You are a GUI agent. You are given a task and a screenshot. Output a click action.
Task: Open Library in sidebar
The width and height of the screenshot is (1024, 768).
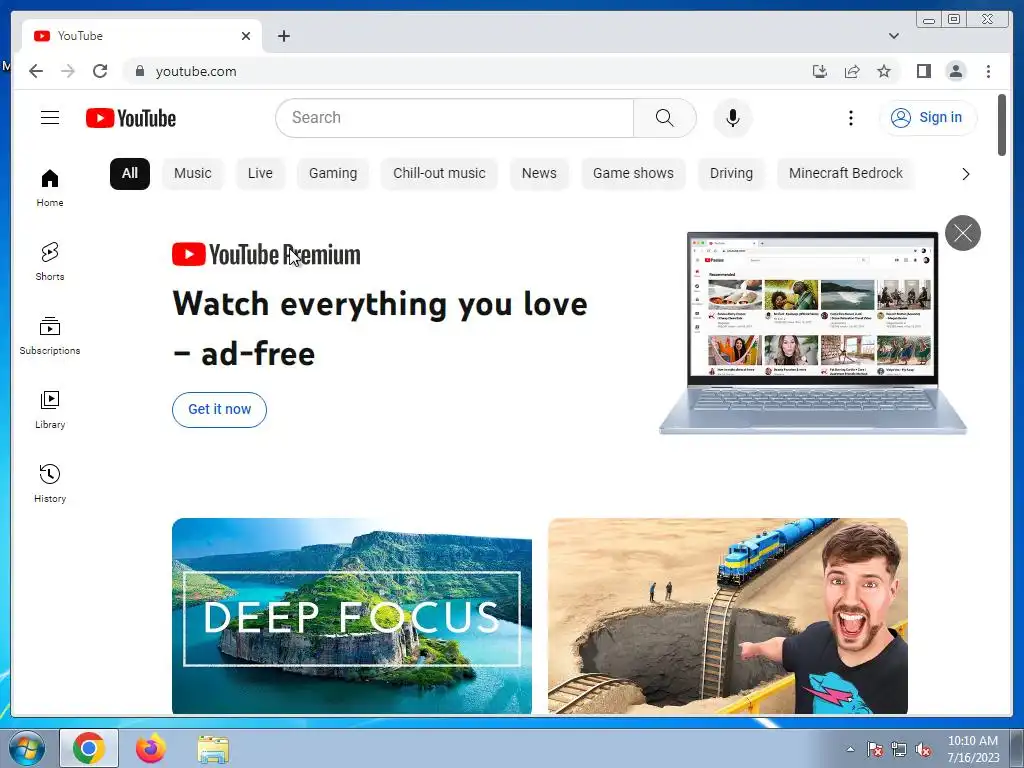click(x=50, y=409)
